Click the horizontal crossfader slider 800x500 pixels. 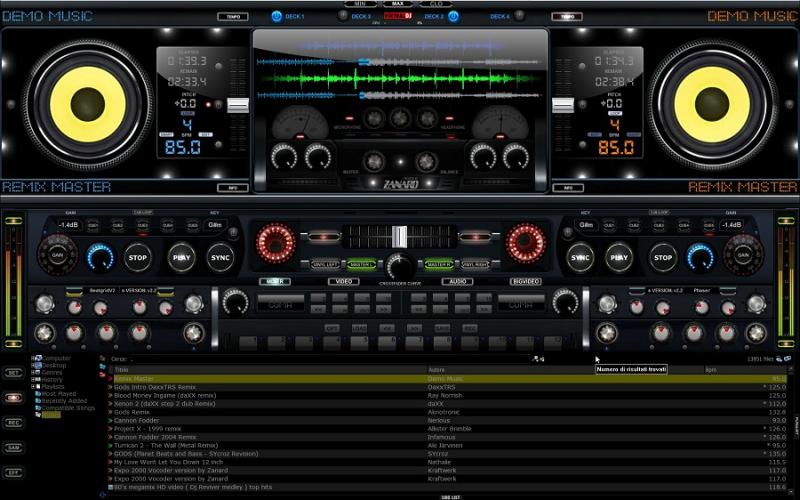(x=400, y=237)
